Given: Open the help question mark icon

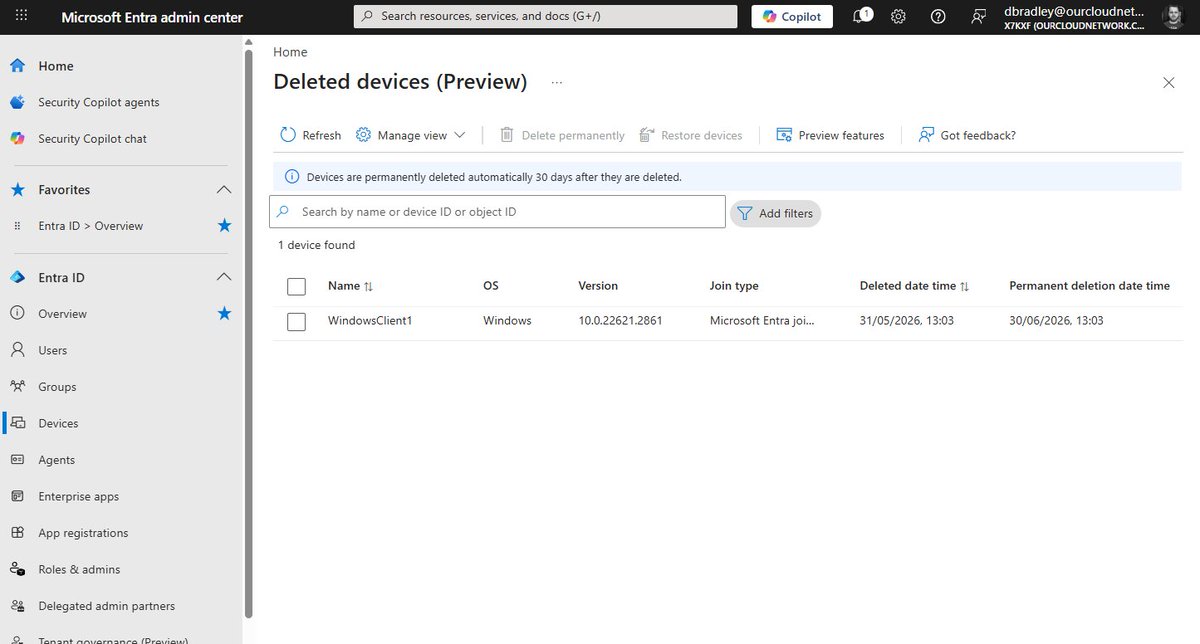Looking at the screenshot, I should point(938,17).
